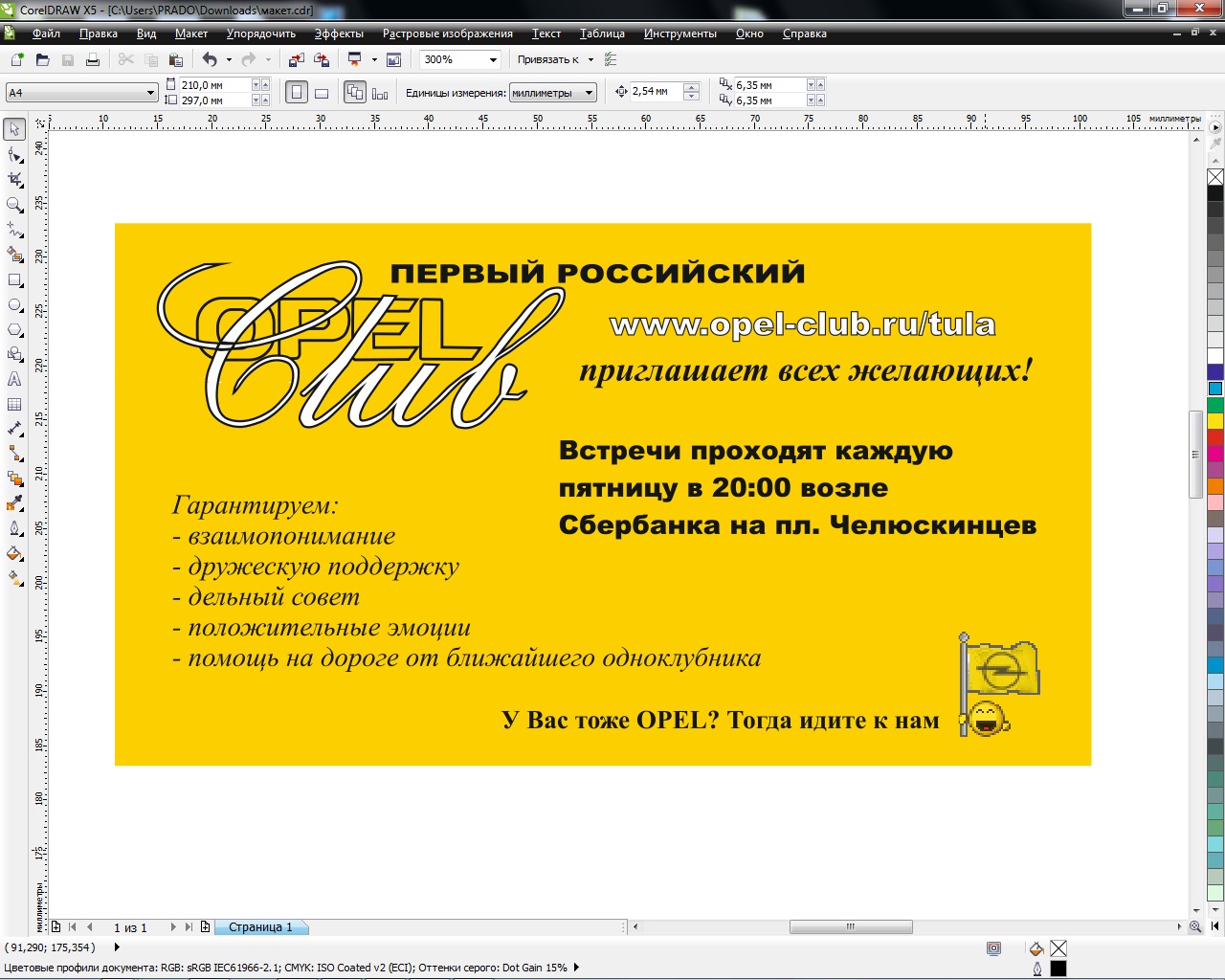Select the Table tool
The width and height of the screenshot is (1225, 980).
point(14,404)
